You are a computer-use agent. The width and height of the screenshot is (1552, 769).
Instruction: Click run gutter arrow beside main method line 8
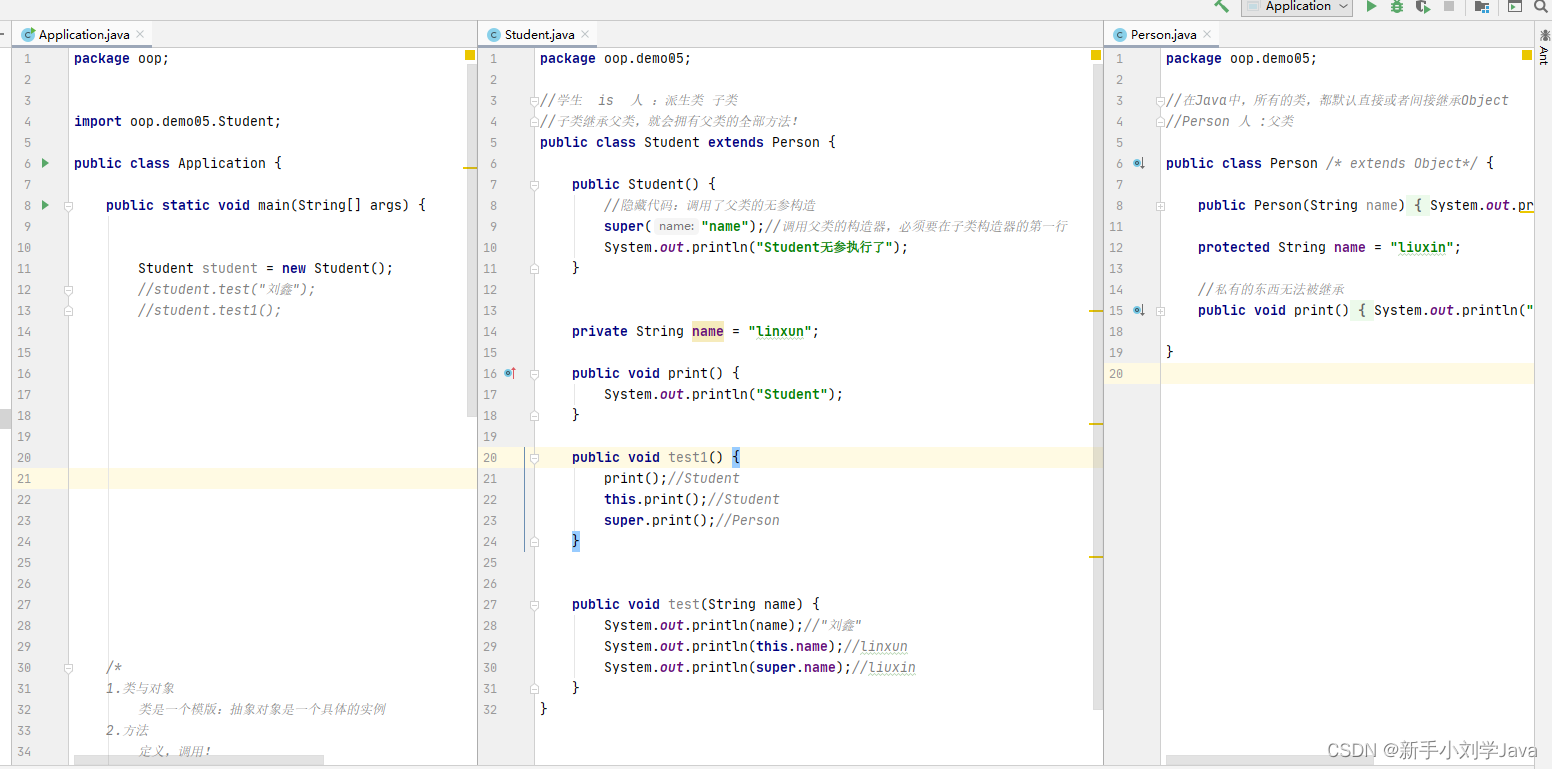tap(45, 205)
